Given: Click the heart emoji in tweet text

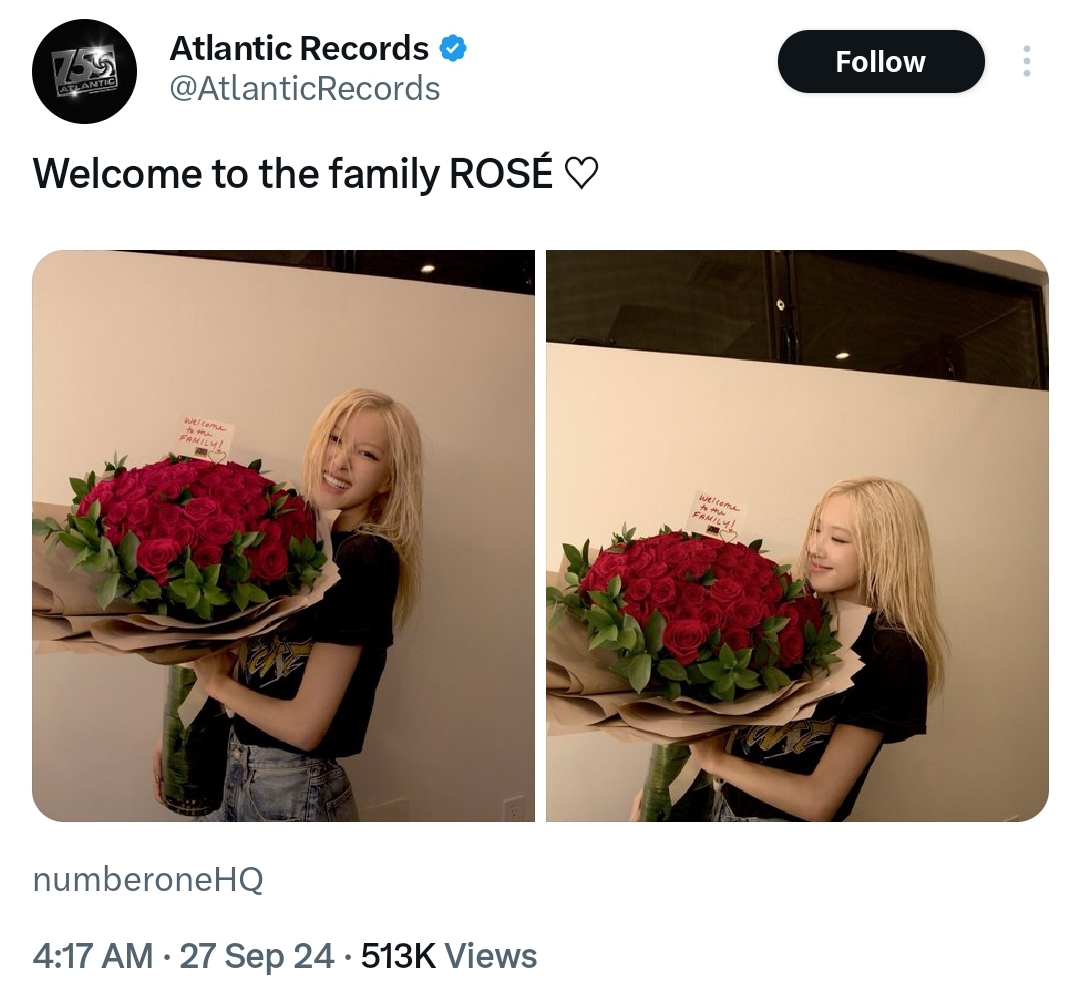Looking at the screenshot, I should (581, 174).
